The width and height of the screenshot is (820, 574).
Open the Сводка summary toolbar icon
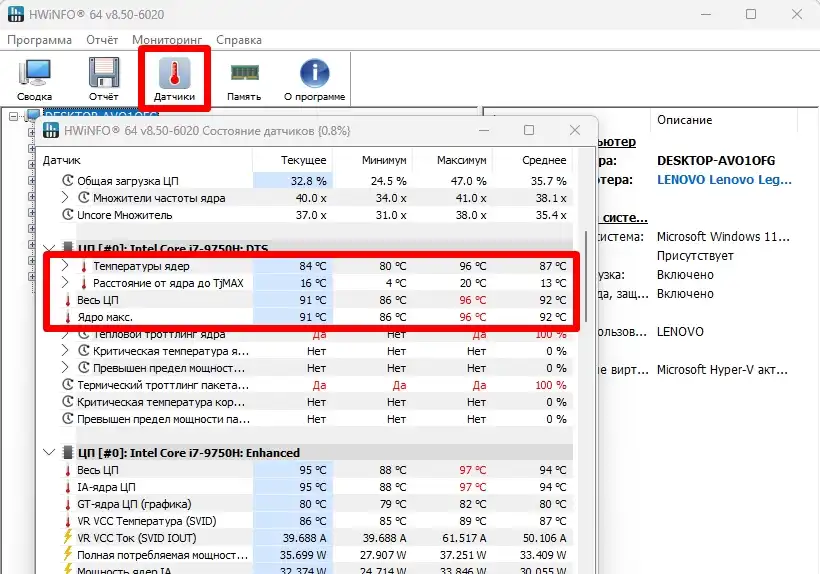point(35,79)
